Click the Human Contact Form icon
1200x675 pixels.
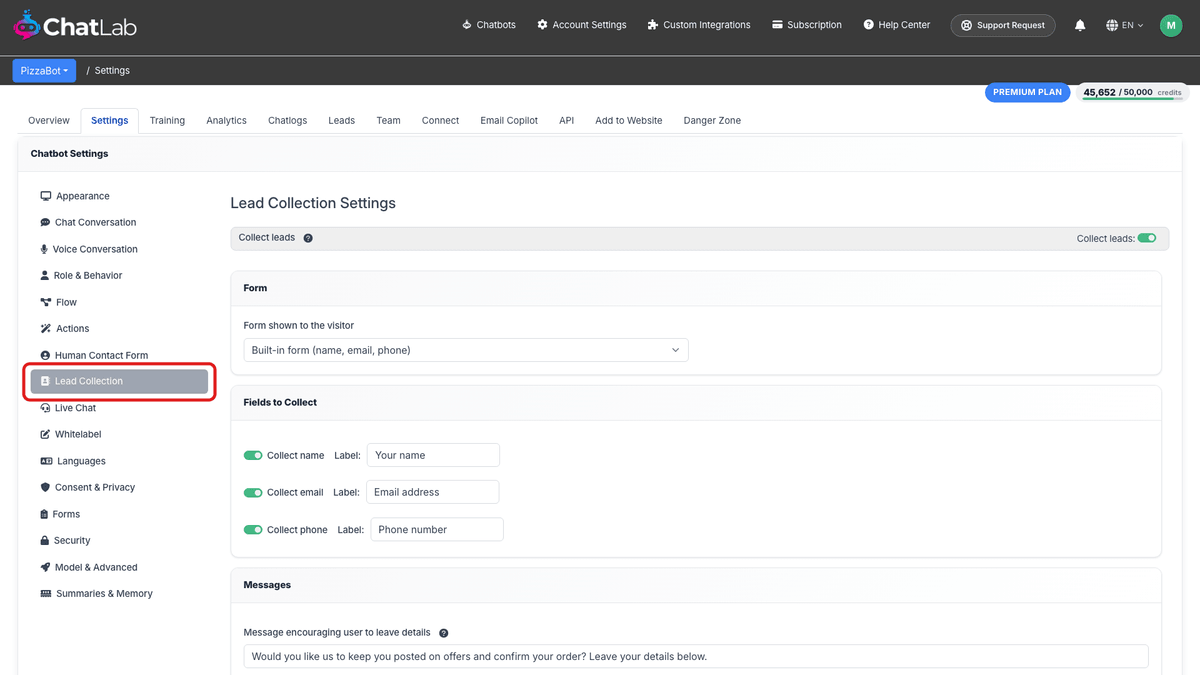(x=45, y=355)
